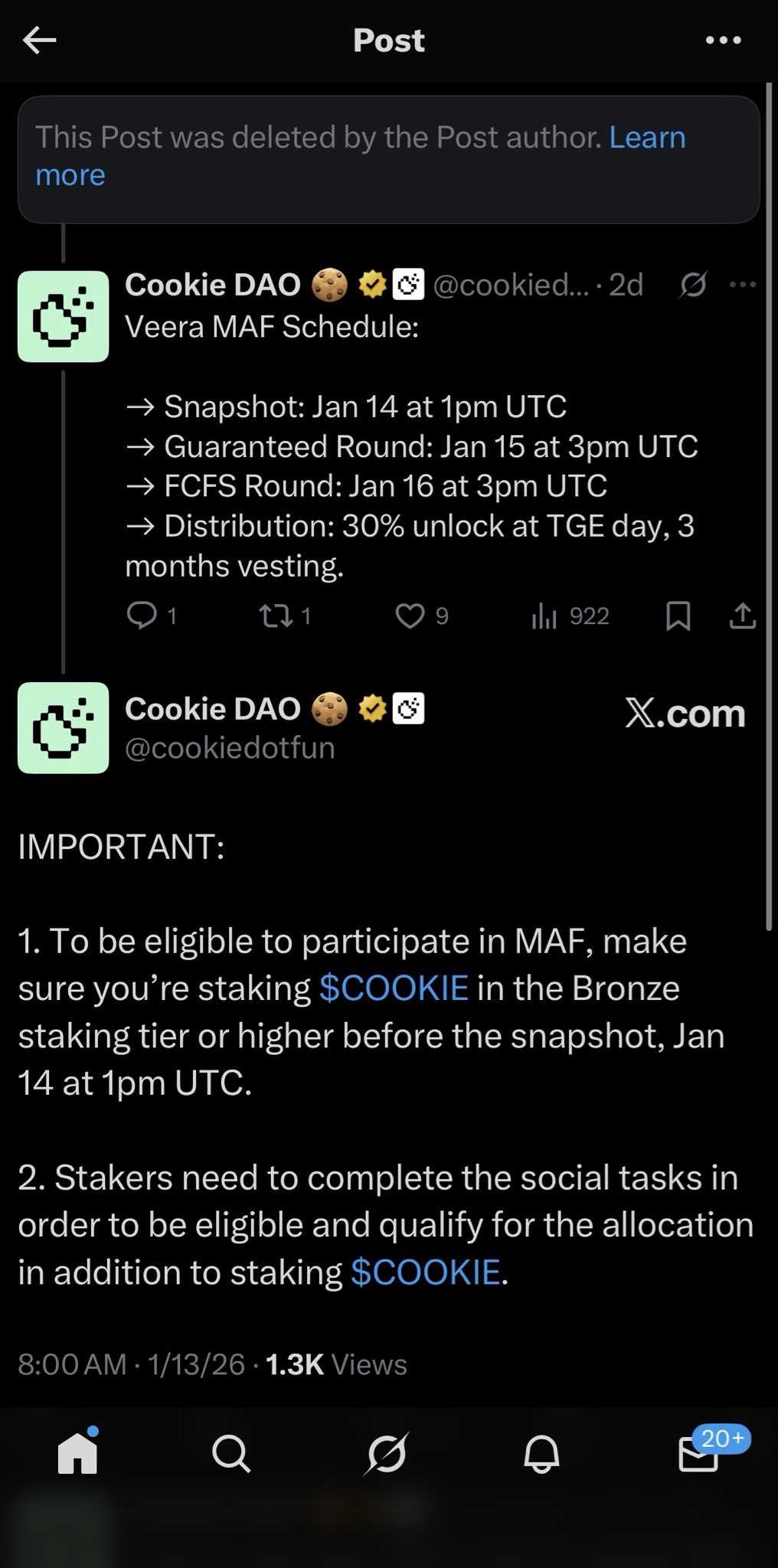Reply to the Veera MAF Schedule post
This screenshot has width=778, height=1568.
coord(142,616)
